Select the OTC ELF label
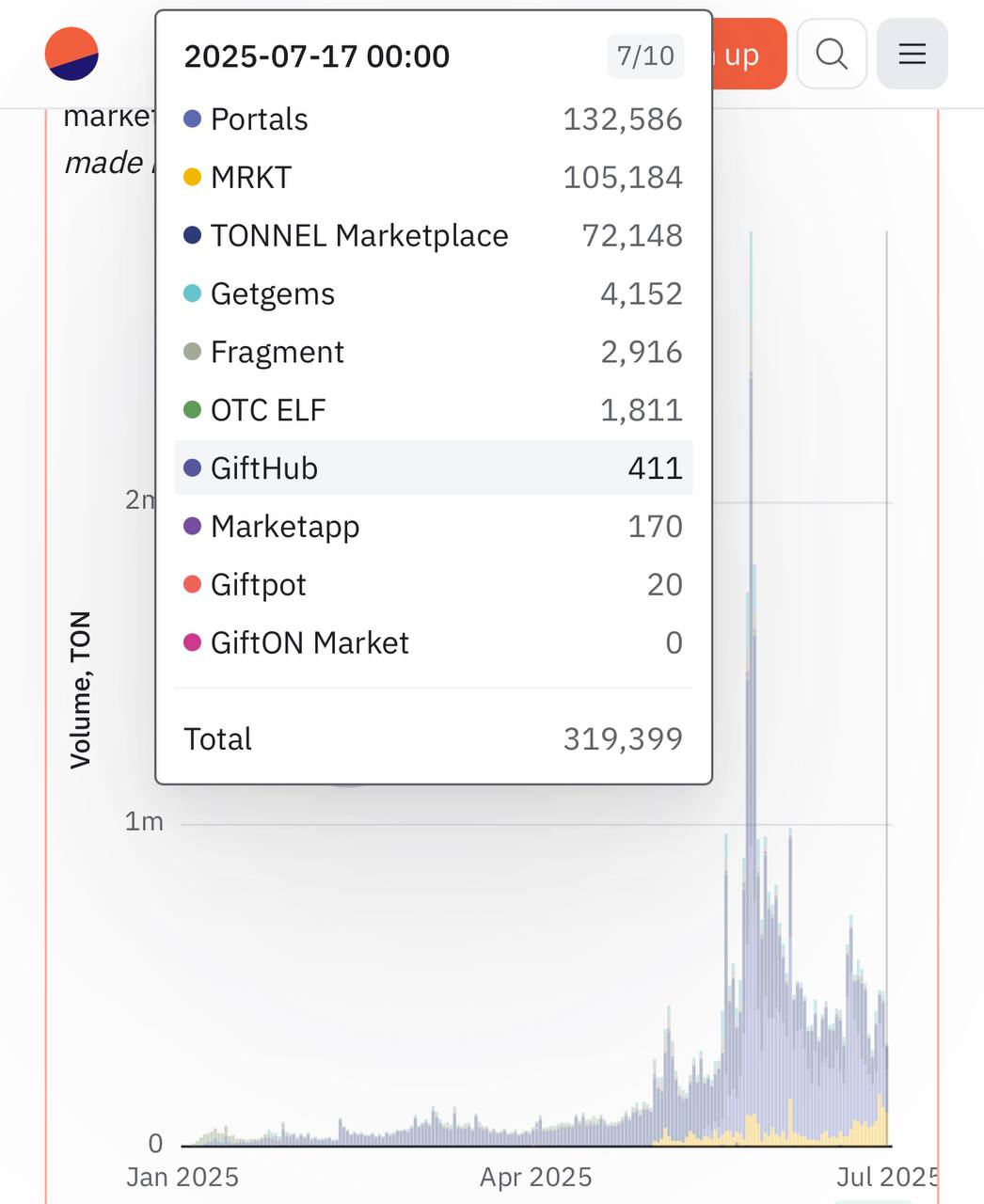 268,411
